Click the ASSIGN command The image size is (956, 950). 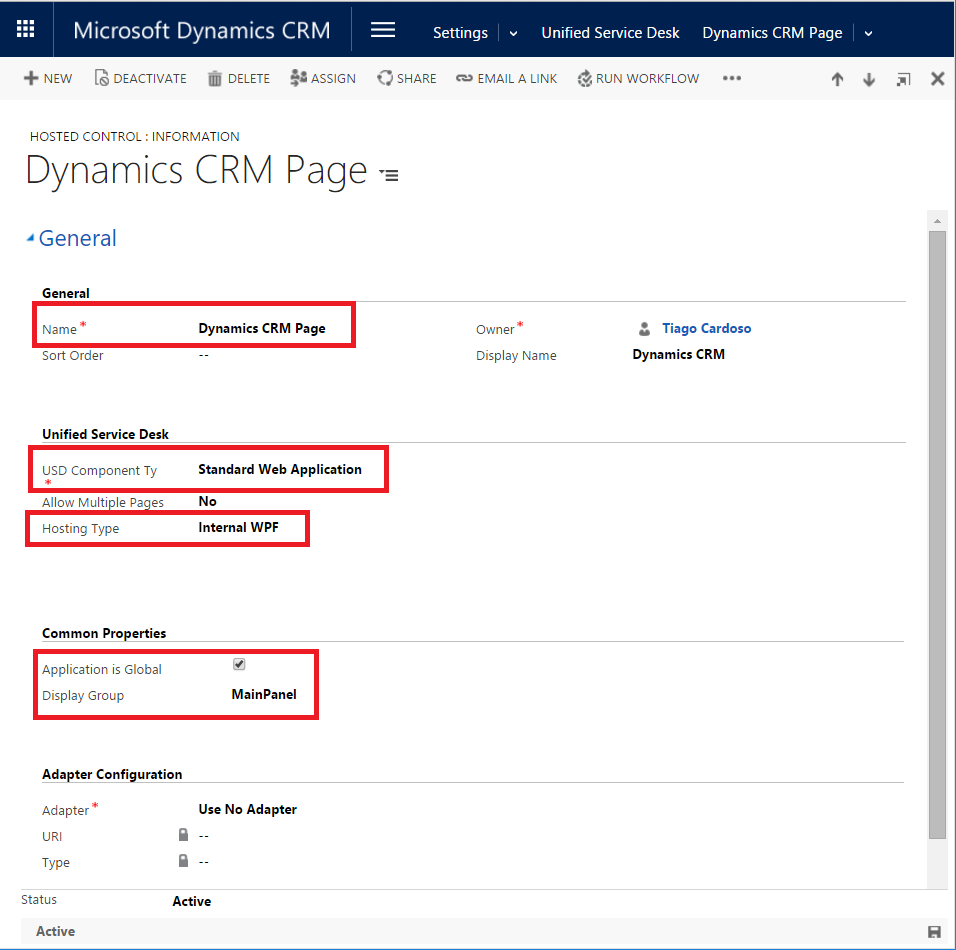[323, 78]
